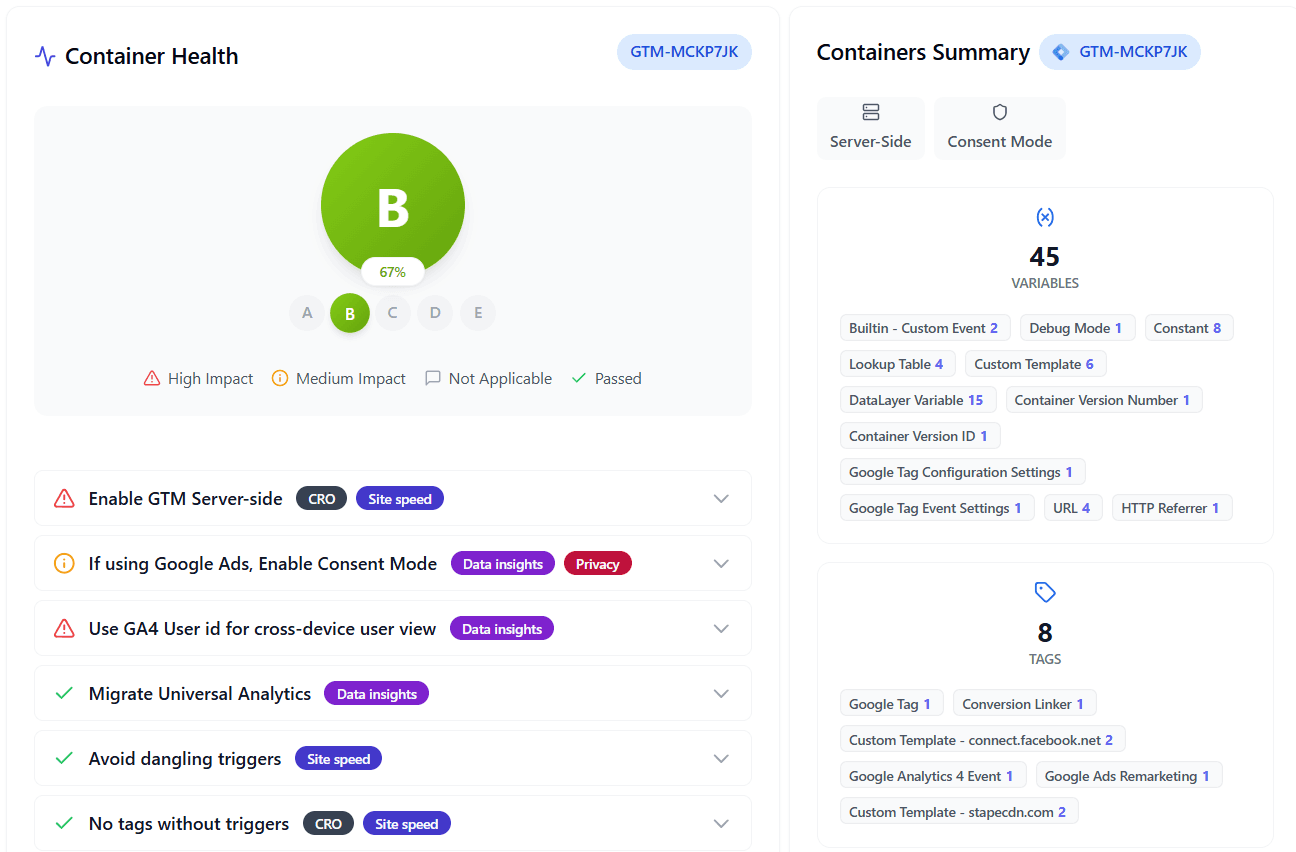Expand the GA4 User id row chevron
This screenshot has width=1296, height=852.
coord(721,628)
